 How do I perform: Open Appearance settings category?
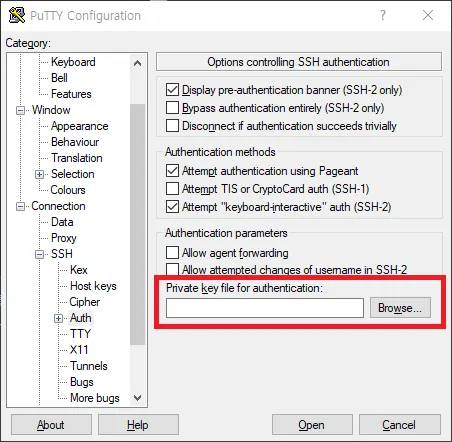click(x=80, y=126)
